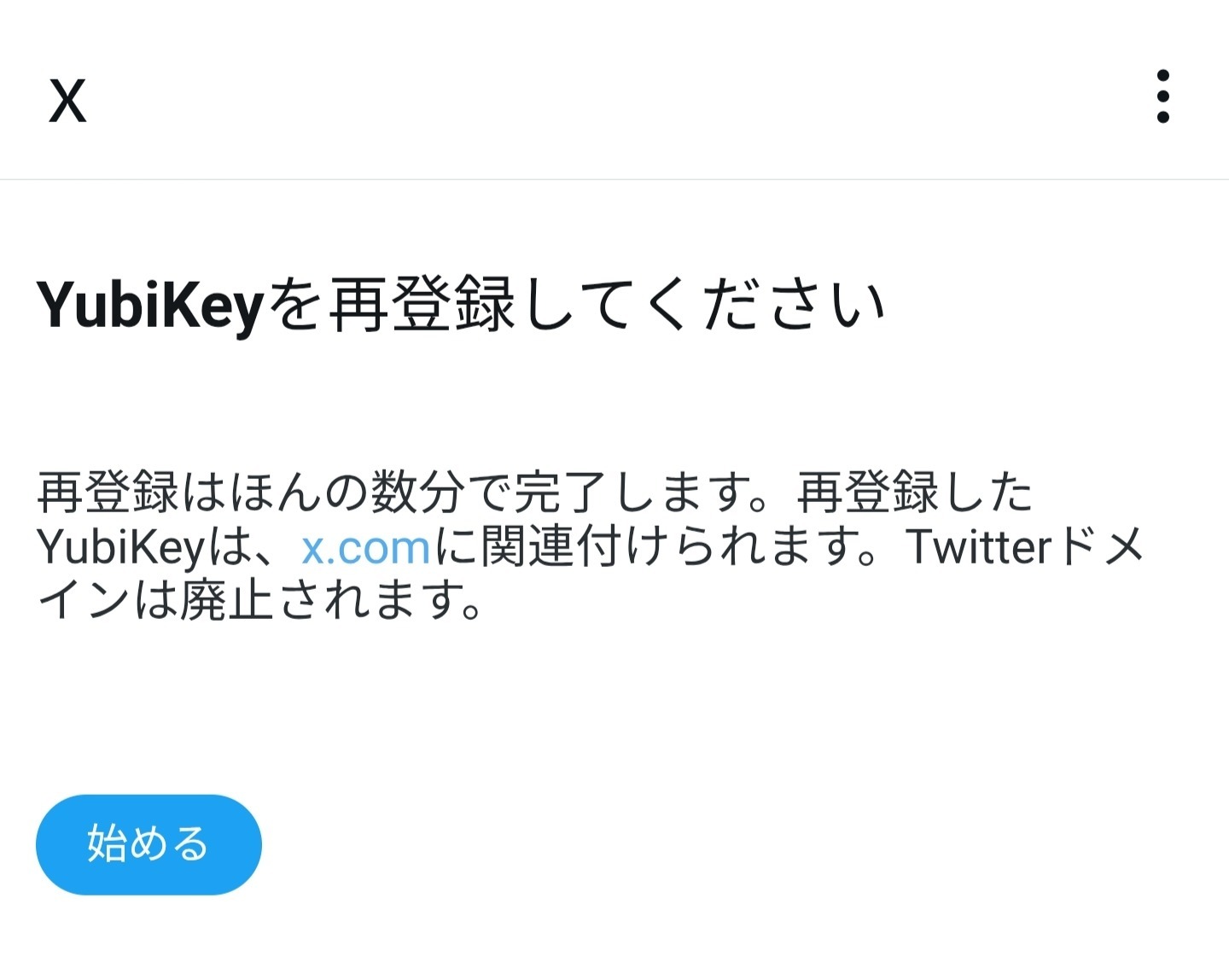Viewport: 1229px width, 980px height.
Task: Tap the X brand icon in the header
Action: (68, 100)
